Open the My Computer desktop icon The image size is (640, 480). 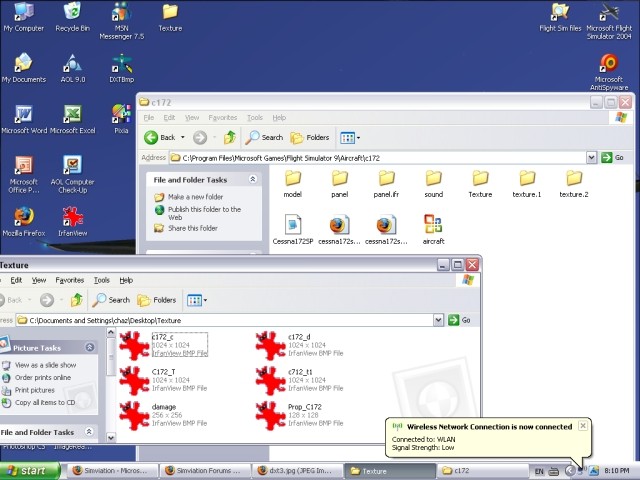pos(24,17)
